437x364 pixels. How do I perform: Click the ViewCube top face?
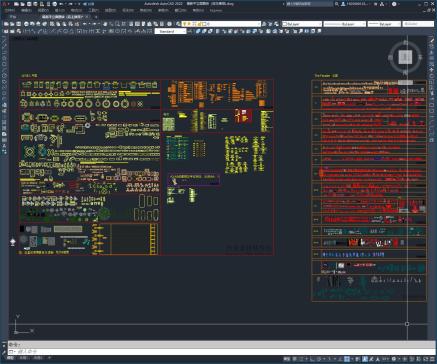[x=405, y=58]
